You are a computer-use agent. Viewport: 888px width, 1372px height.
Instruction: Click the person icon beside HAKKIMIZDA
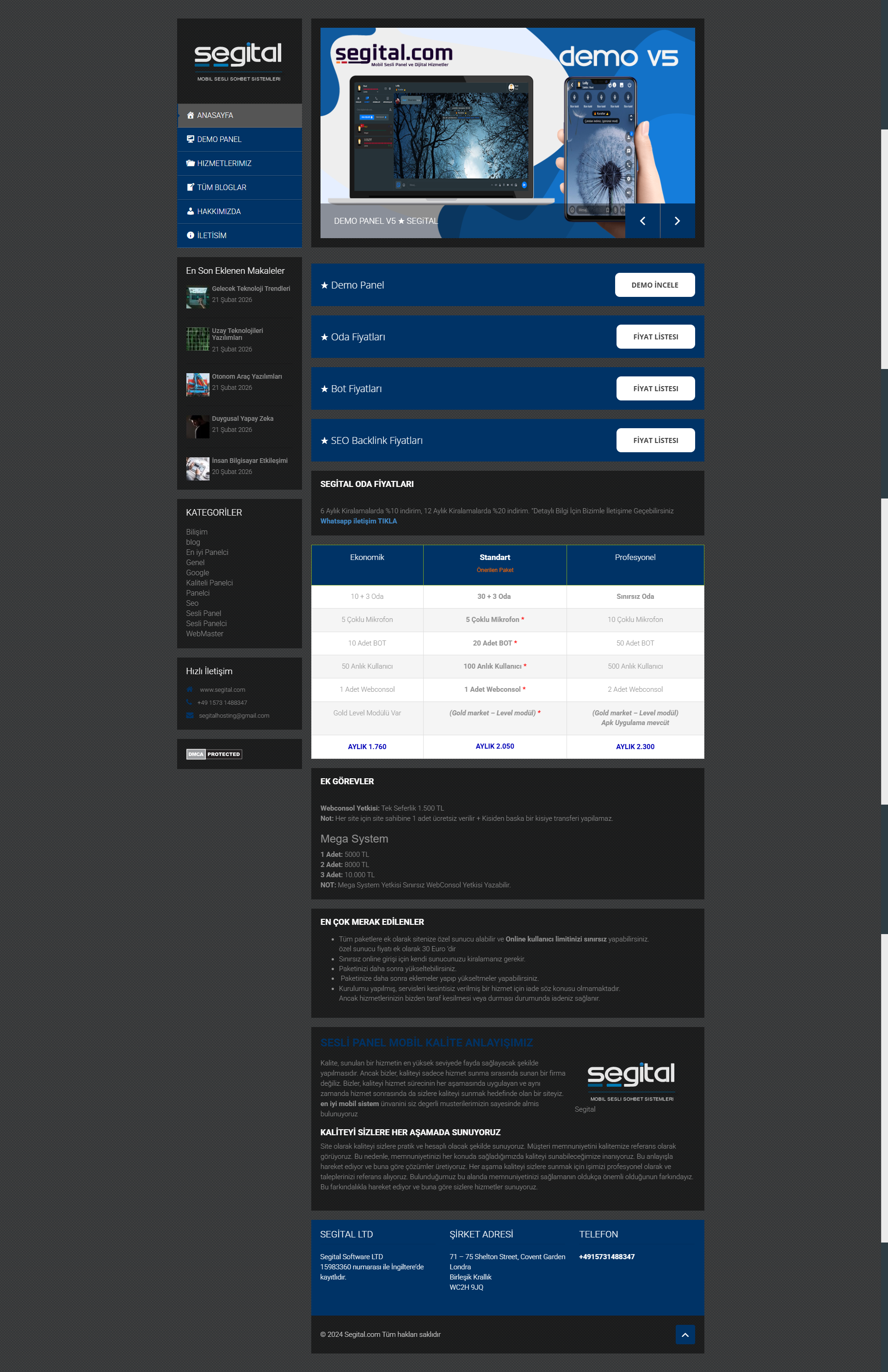(x=190, y=211)
